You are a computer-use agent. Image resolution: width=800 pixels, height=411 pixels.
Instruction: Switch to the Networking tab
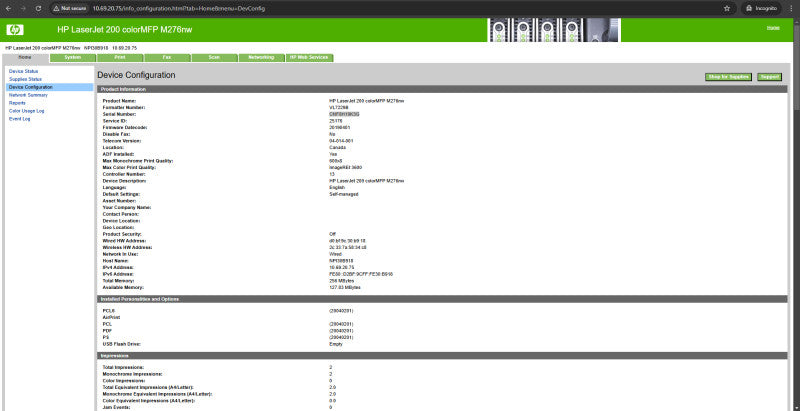[261, 58]
